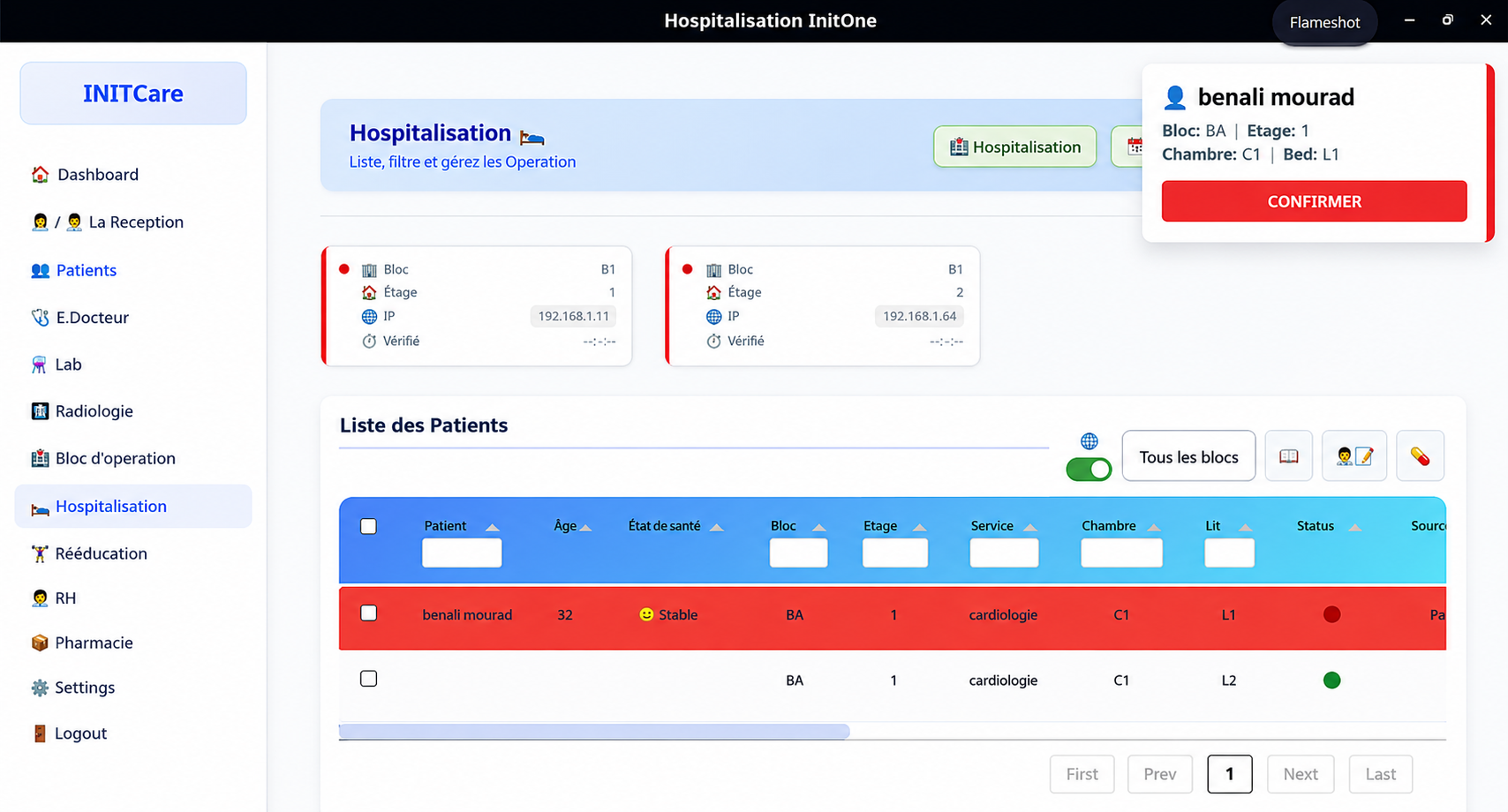Click the Service filter input field
This screenshot has width=1508, height=812.
pyautogui.click(x=1004, y=553)
